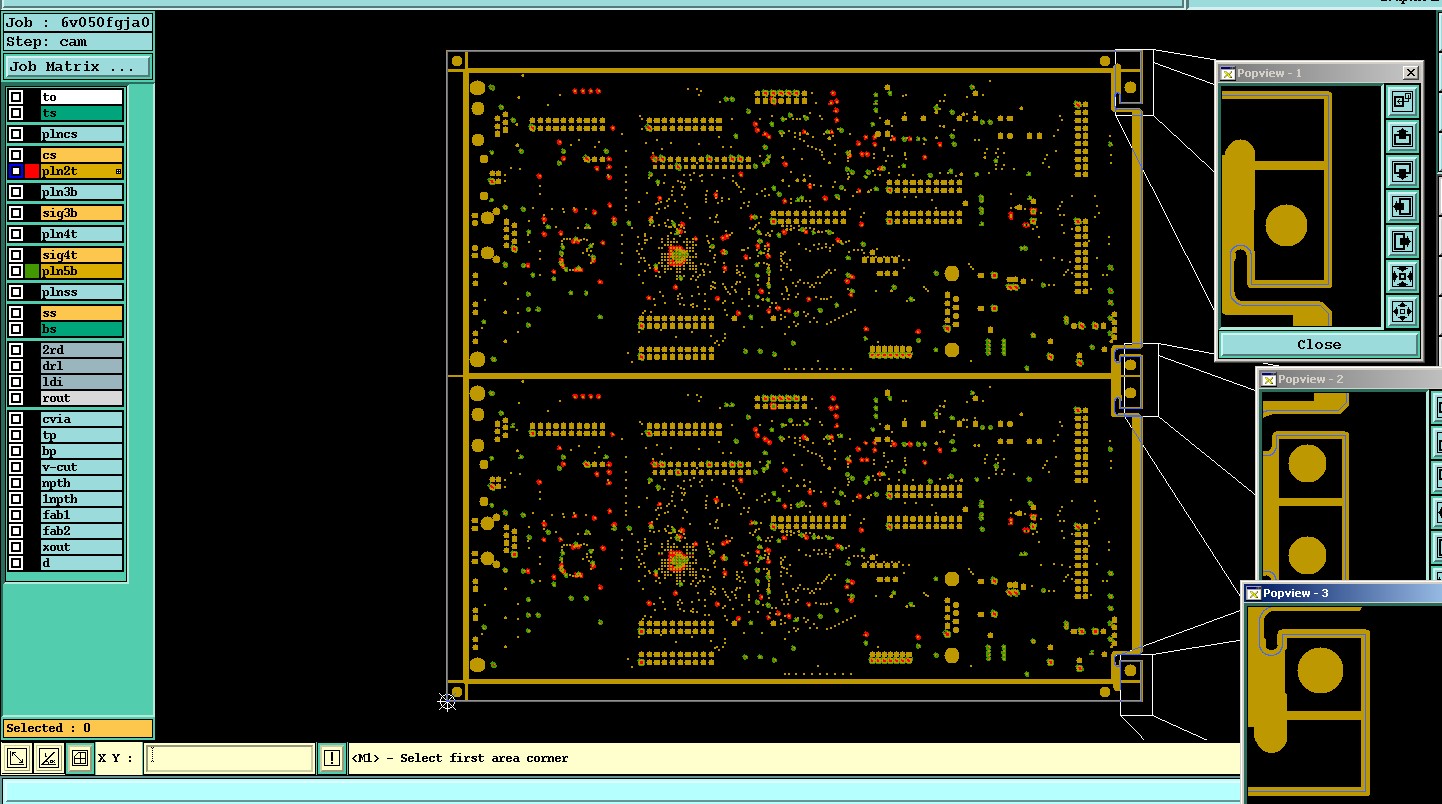The image size is (1442, 804).
Task: Click the small marker on pln2t layer row
Action: click(118, 172)
